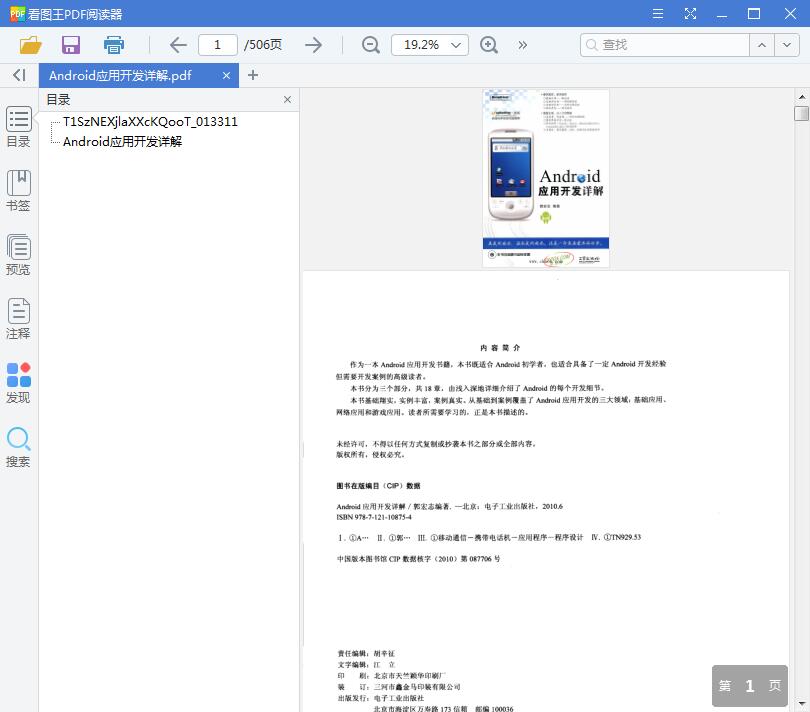Open the zoom percentage dropdown
This screenshot has width=810, height=712.
click(429, 45)
